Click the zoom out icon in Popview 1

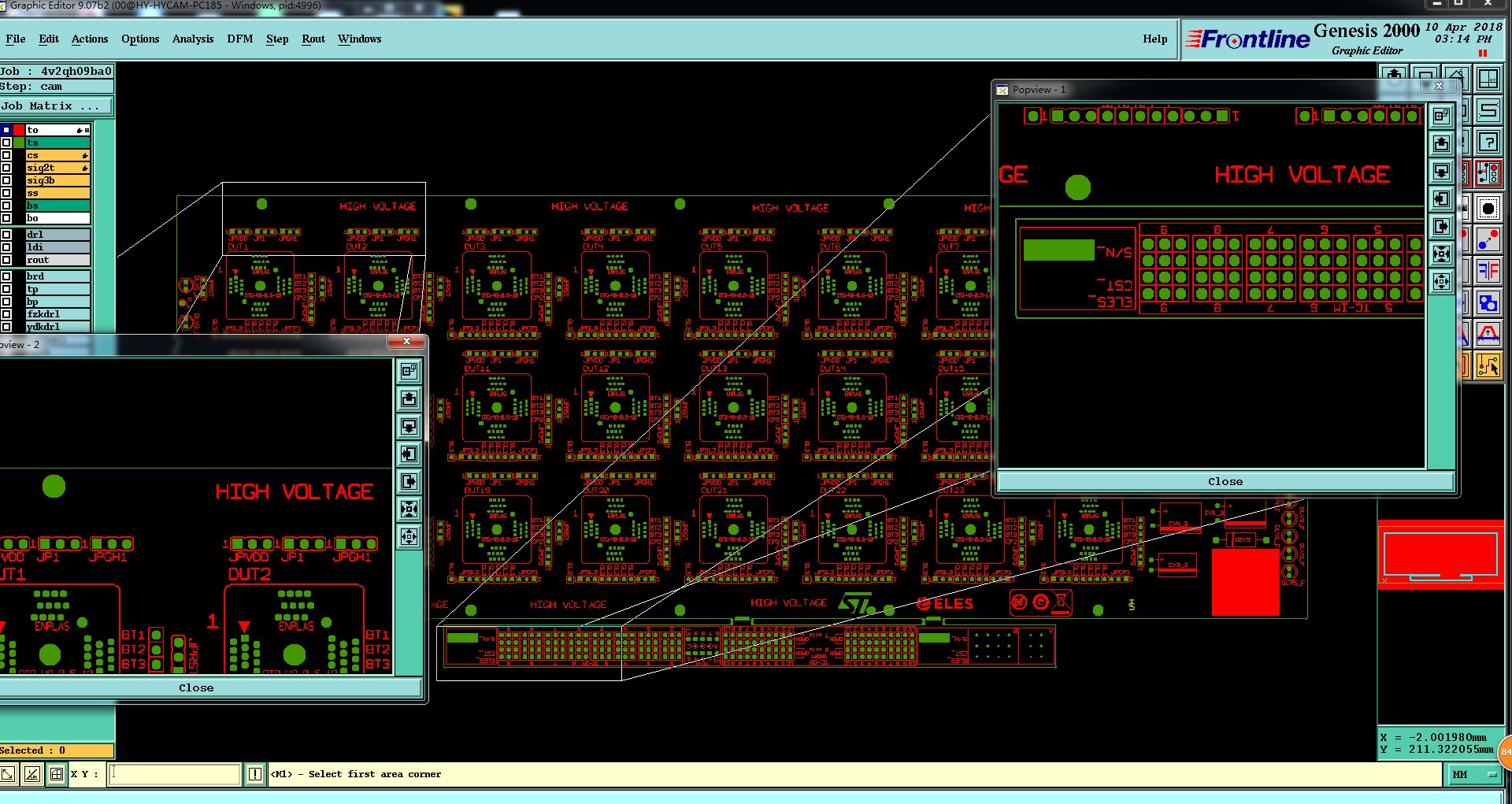point(1441,281)
